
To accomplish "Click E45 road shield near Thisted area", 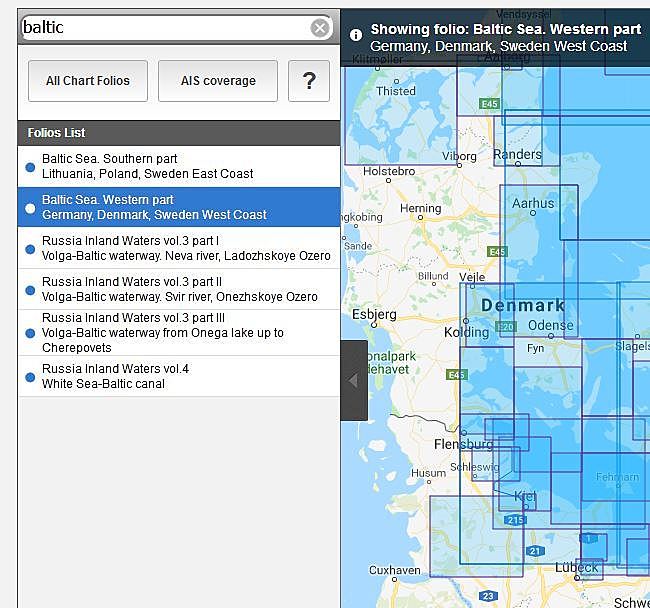I will [490, 104].
